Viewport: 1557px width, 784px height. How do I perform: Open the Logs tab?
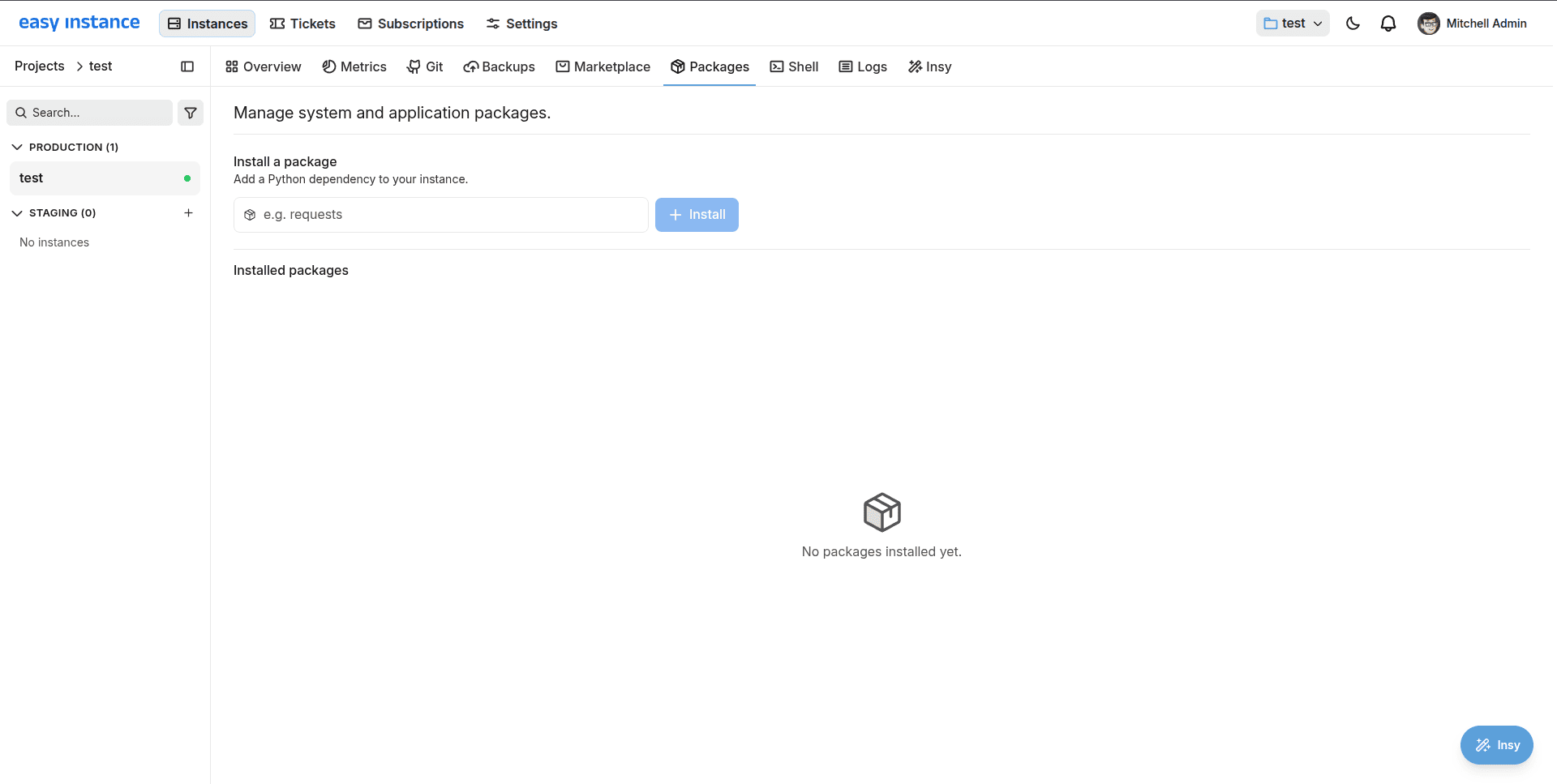click(x=863, y=66)
